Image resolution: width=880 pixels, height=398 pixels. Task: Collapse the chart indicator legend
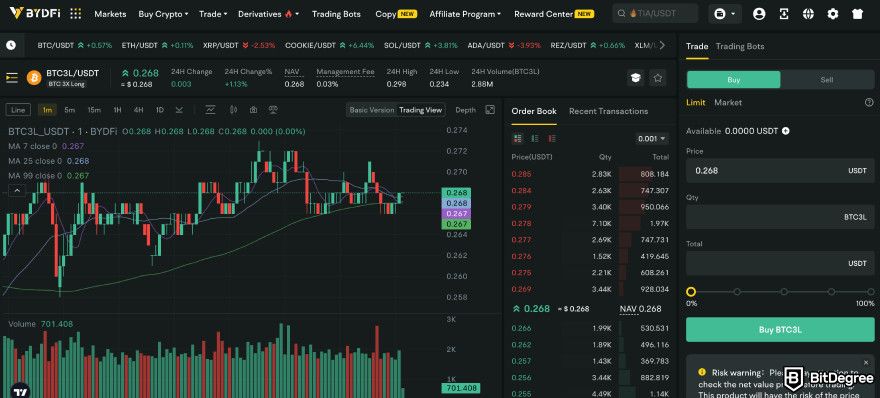pyautogui.click(x=17, y=191)
